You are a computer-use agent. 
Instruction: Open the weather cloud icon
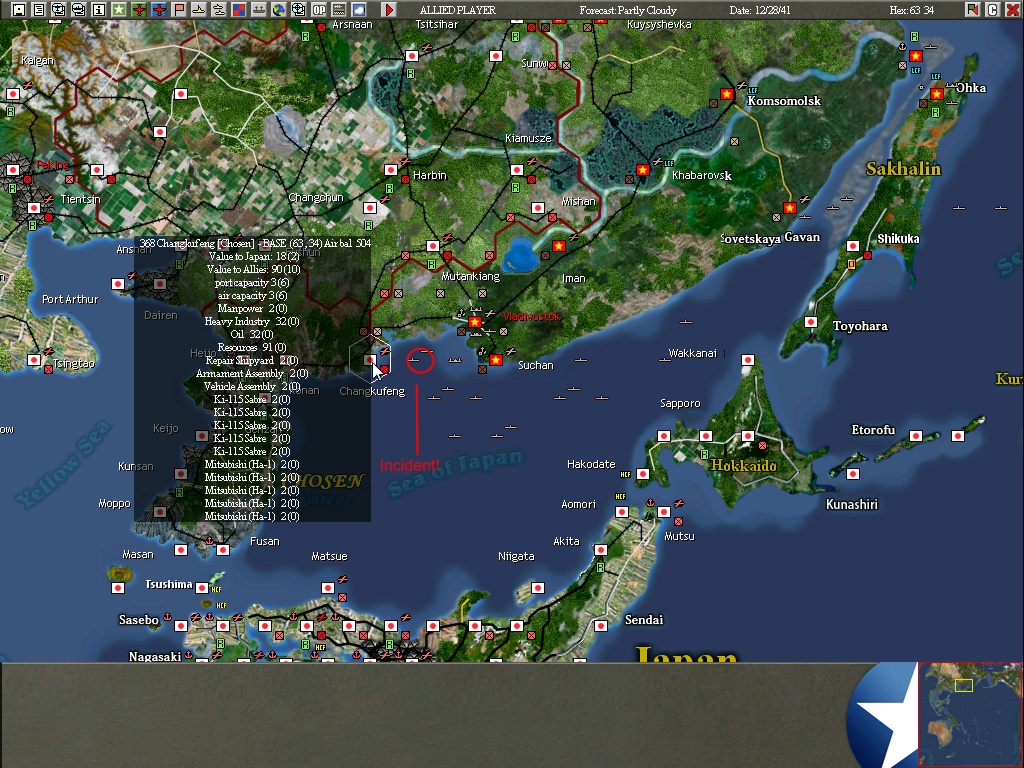coord(359,10)
